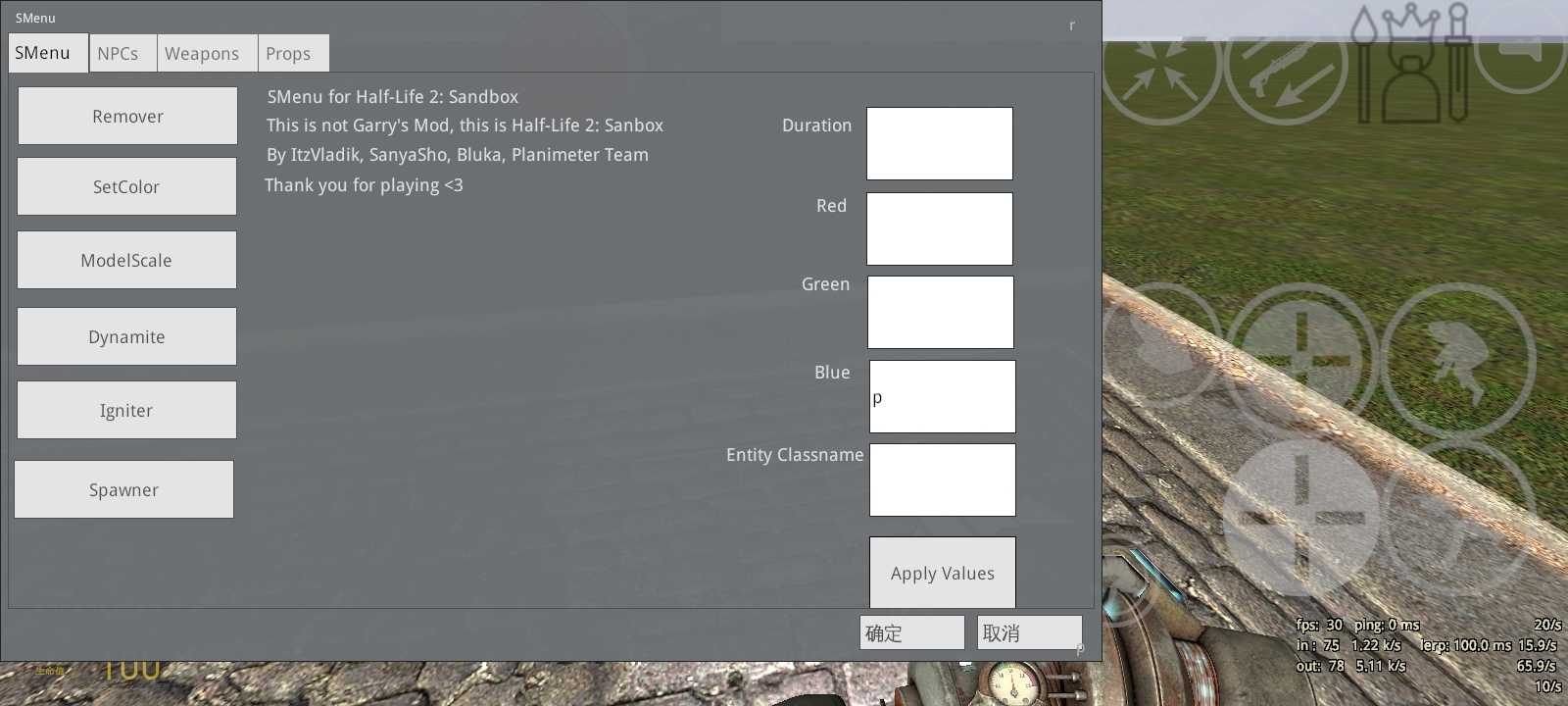Select the Dynamite tool button
The height and width of the screenshot is (706, 1568).
pos(126,336)
